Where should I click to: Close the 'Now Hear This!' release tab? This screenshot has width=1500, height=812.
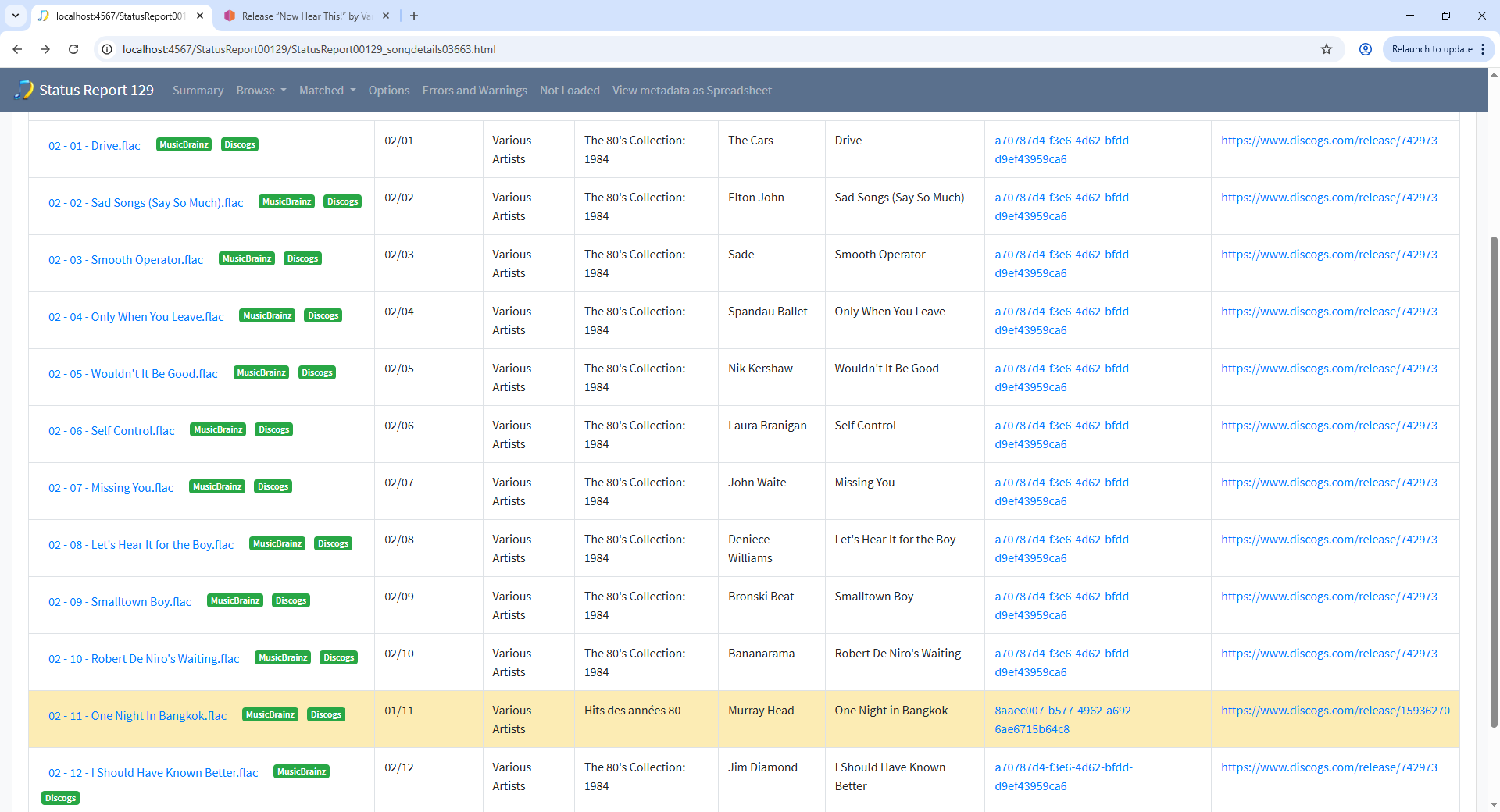click(386, 16)
